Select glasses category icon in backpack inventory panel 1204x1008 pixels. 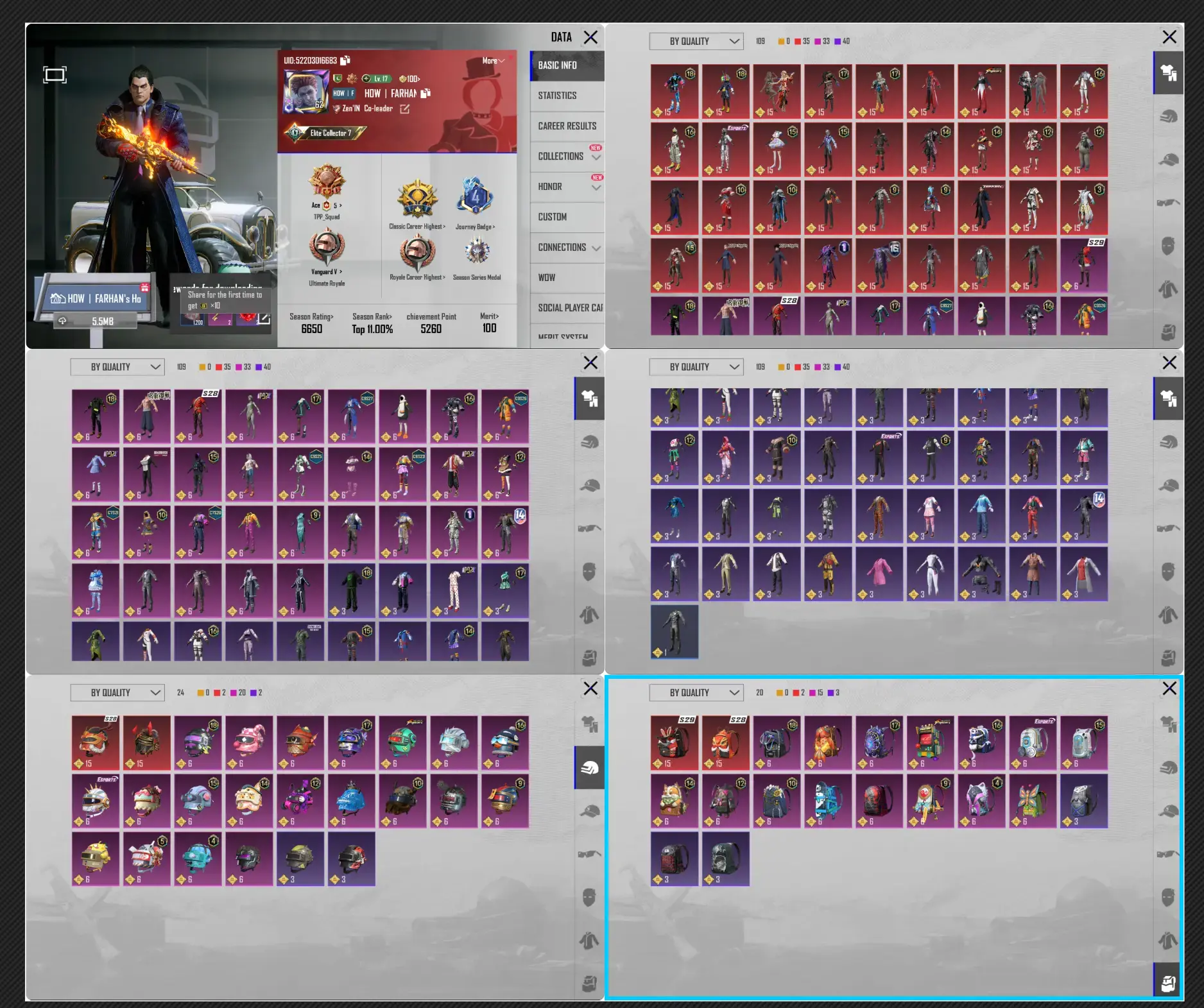(1168, 854)
